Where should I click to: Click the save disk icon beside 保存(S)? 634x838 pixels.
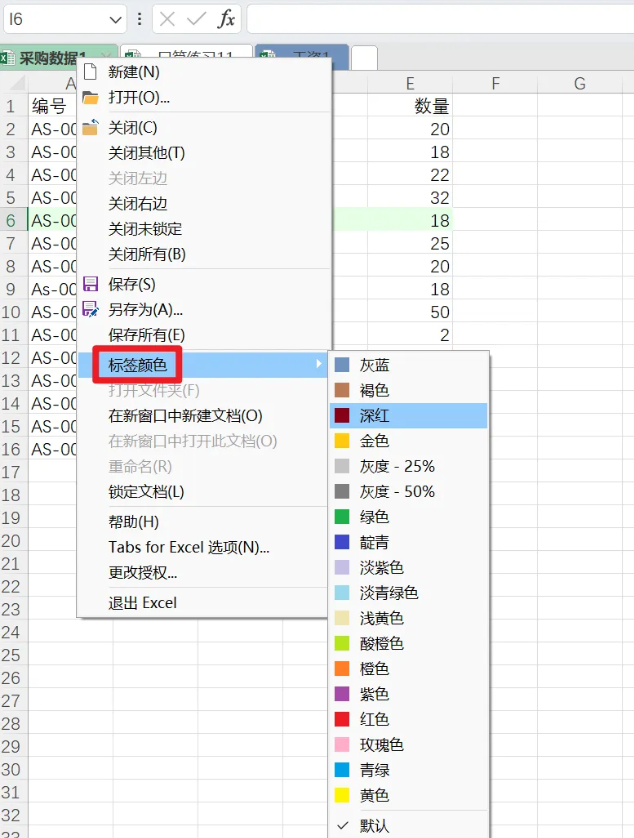91,285
